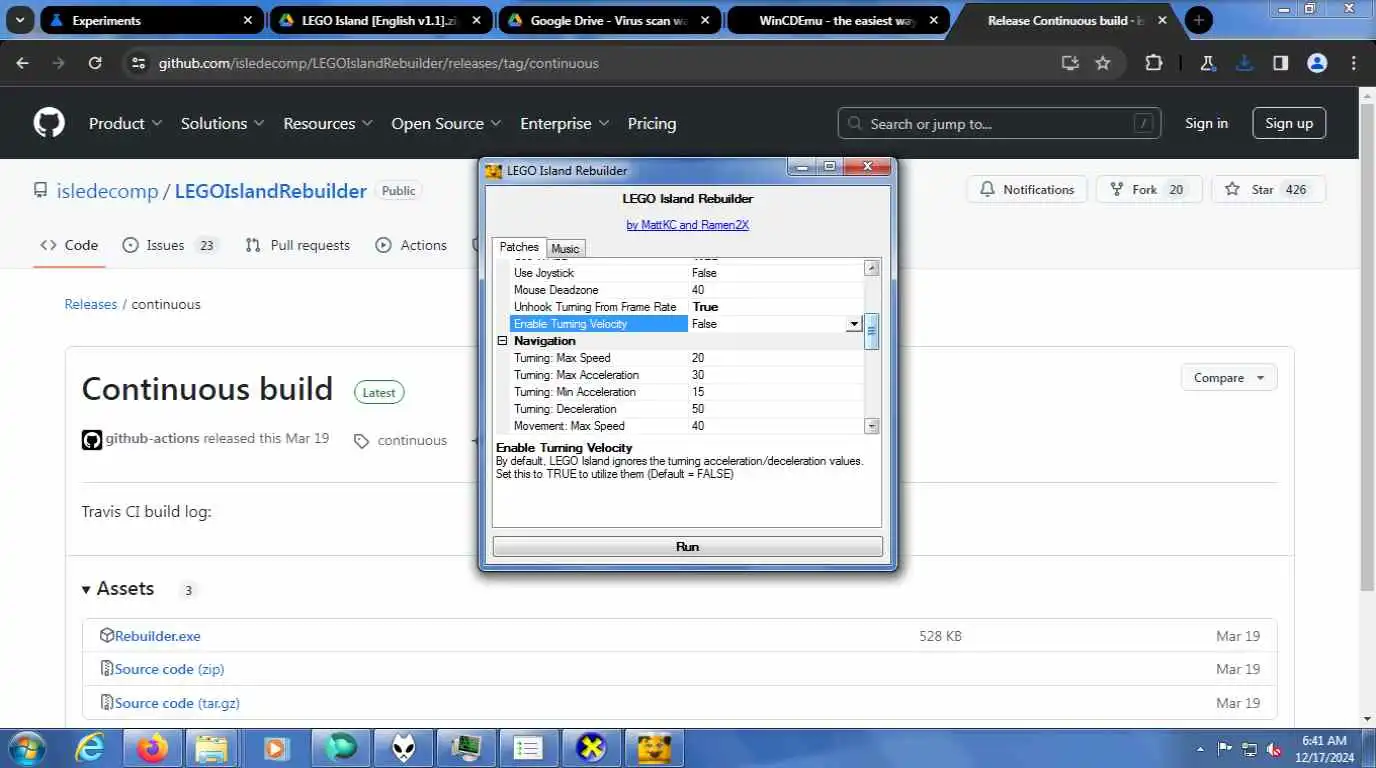The height and width of the screenshot is (768, 1376).
Task: Reload the page in Chrome
Action: (x=95, y=63)
